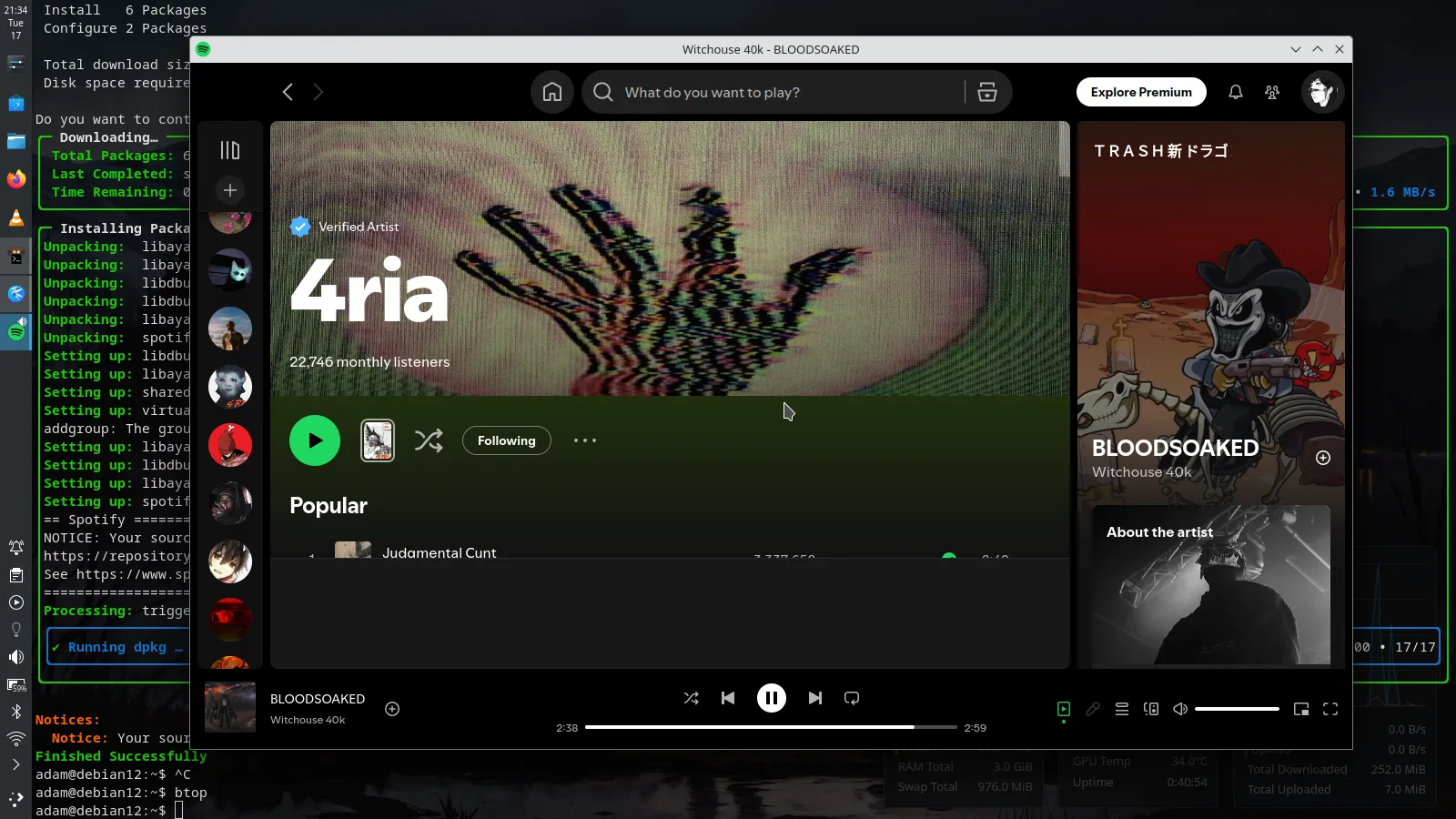Open the Queue icon
Image resolution: width=1456 pixels, height=819 pixels.
[x=1122, y=709]
